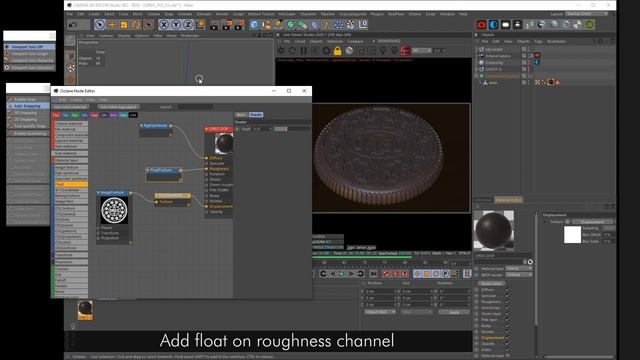The image size is (640, 360).
Task: Adjust the Float value slider in Shader tab
Action: (x=291, y=129)
